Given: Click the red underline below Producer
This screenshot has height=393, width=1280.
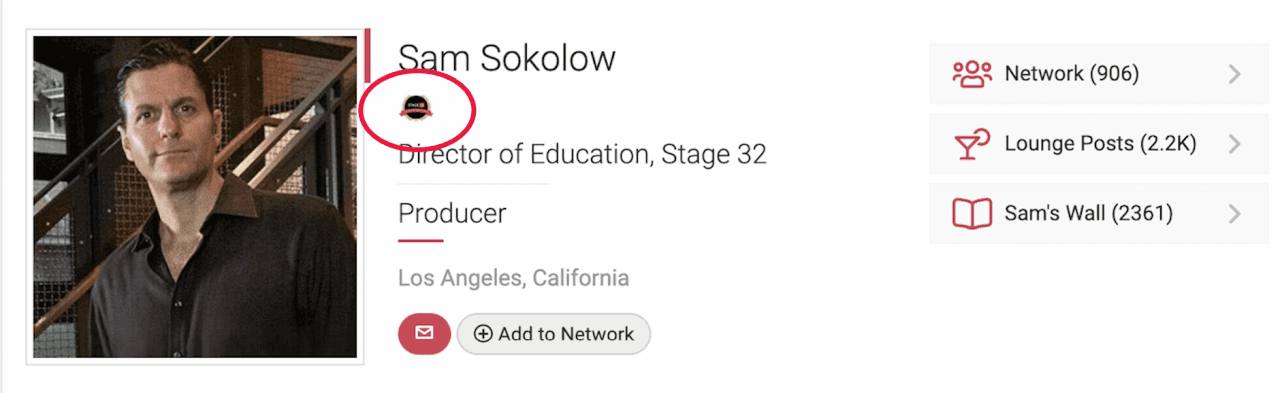Looking at the screenshot, I should click(420, 241).
